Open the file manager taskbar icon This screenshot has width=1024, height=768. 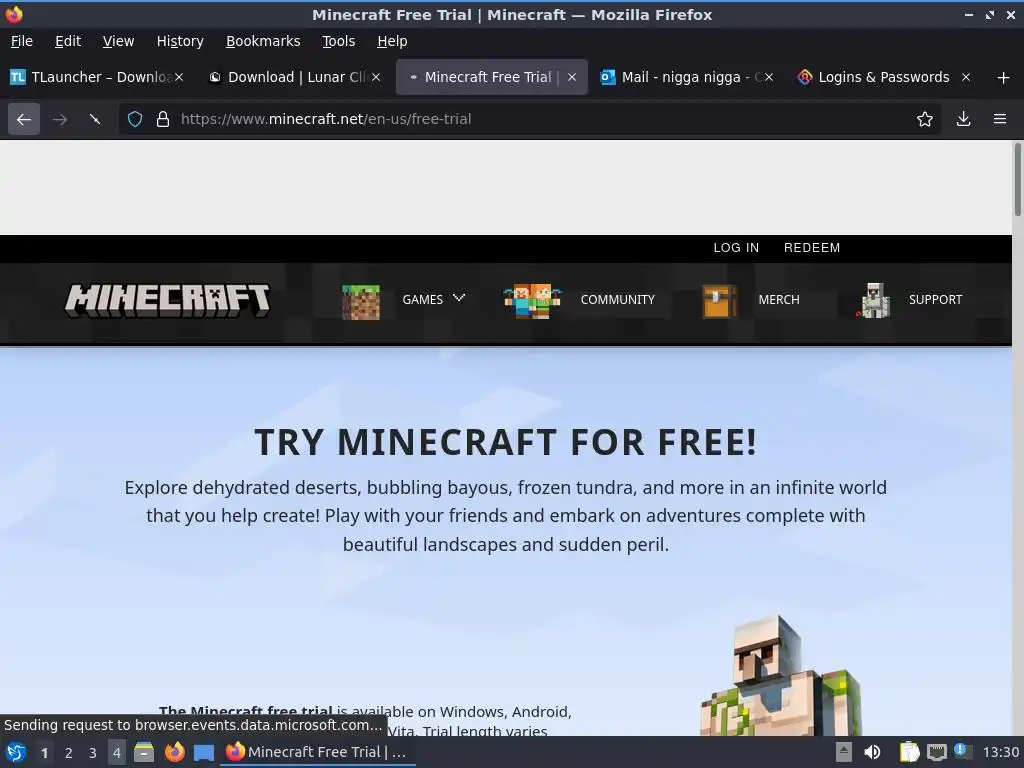pyautogui.click(x=144, y=752)
